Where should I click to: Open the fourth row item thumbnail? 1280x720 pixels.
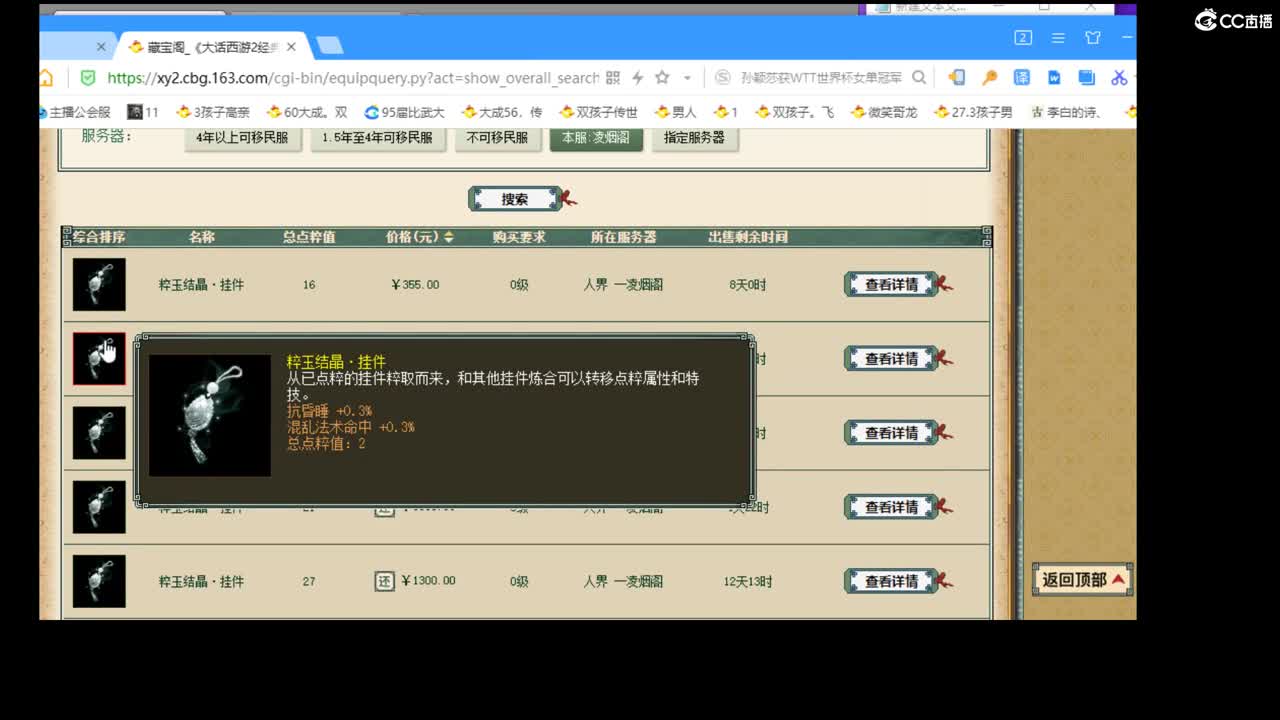pyautogui.click(x=99, y=507)
